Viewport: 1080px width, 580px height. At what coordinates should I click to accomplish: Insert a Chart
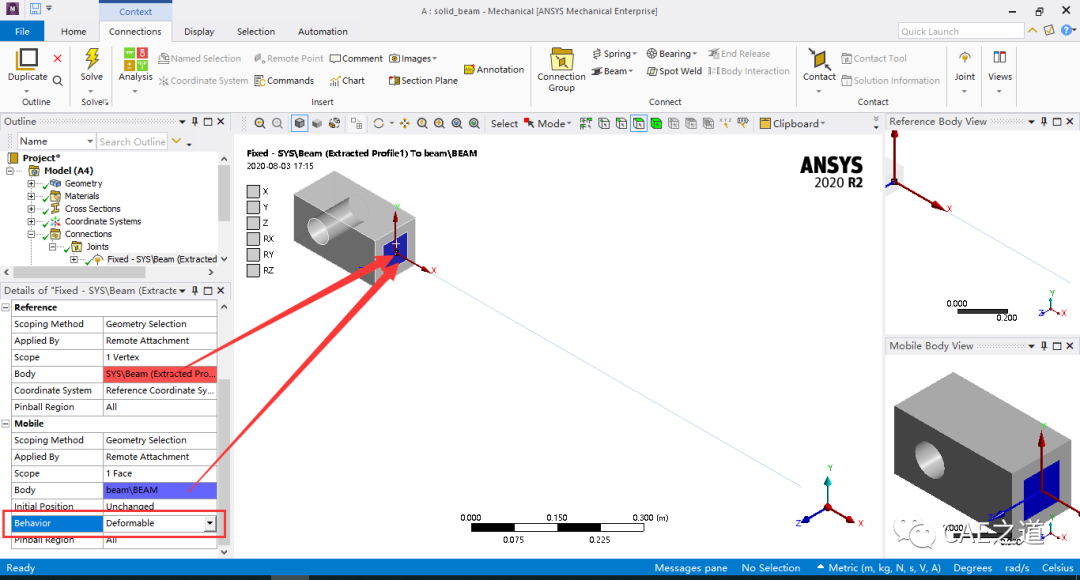tap(347, 81)
